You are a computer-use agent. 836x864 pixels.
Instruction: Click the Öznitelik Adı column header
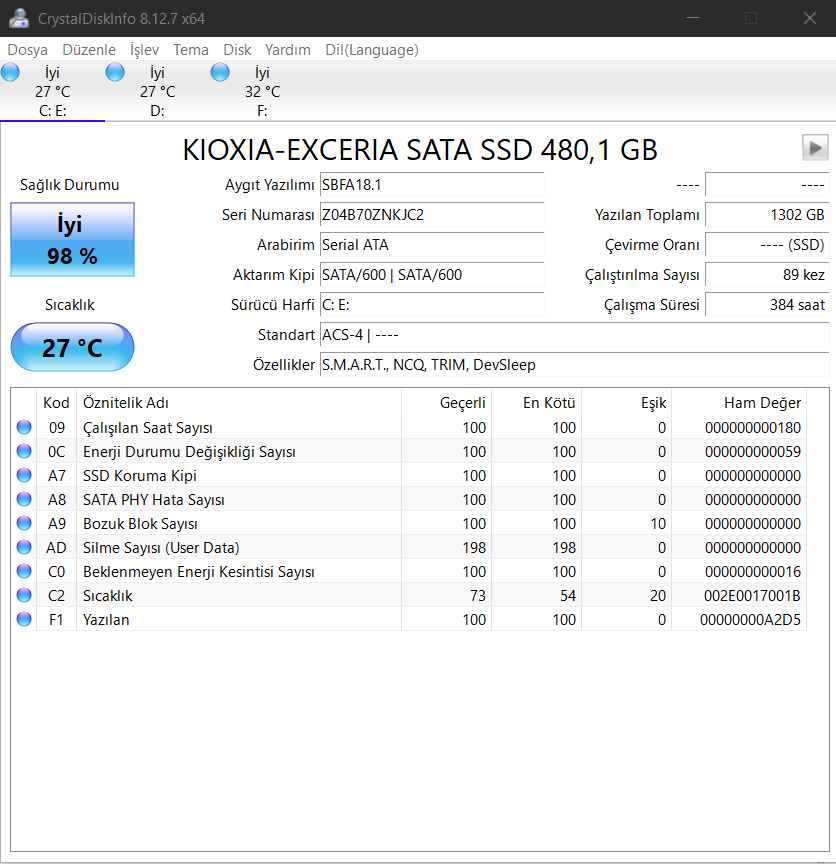tap(239, 403)
